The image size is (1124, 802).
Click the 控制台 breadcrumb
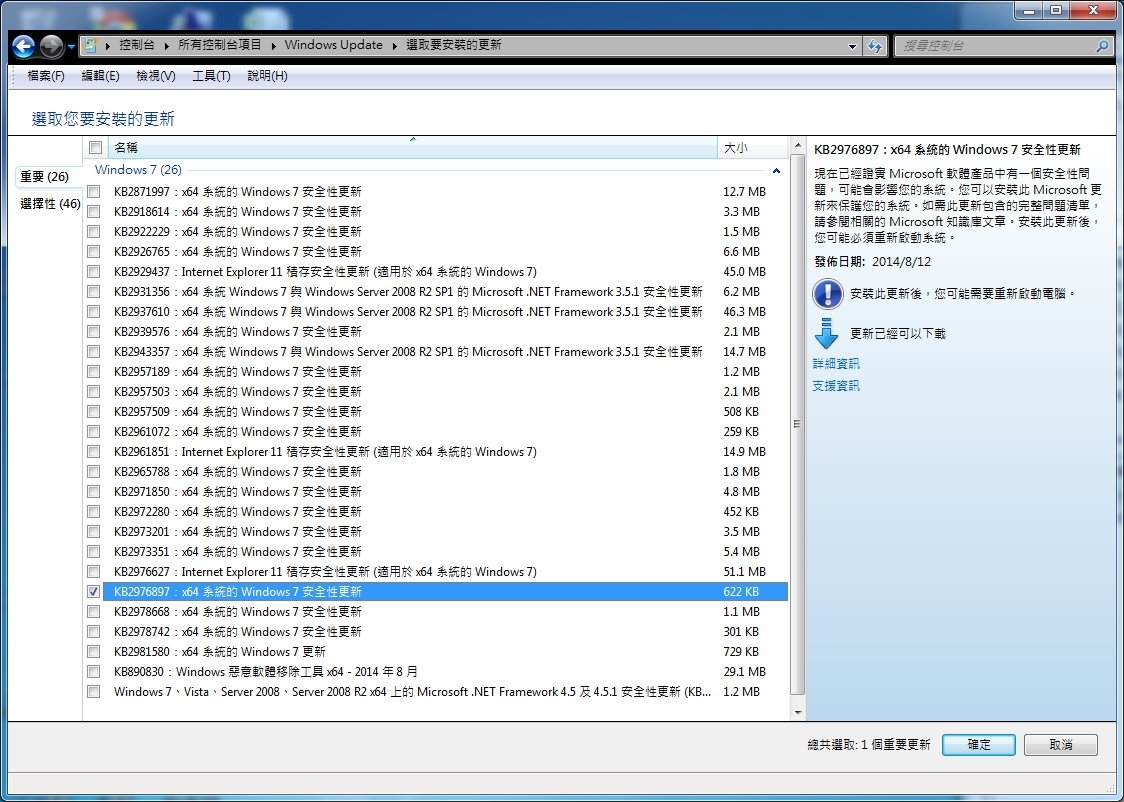137,45
